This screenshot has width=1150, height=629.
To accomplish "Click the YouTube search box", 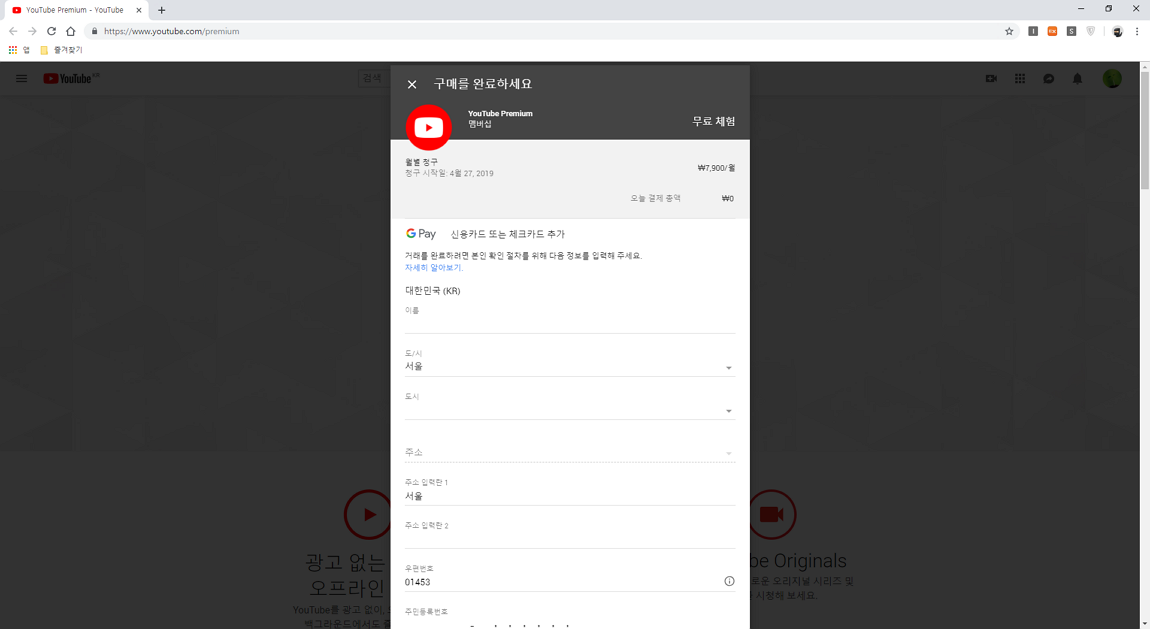I will [374, 78].
